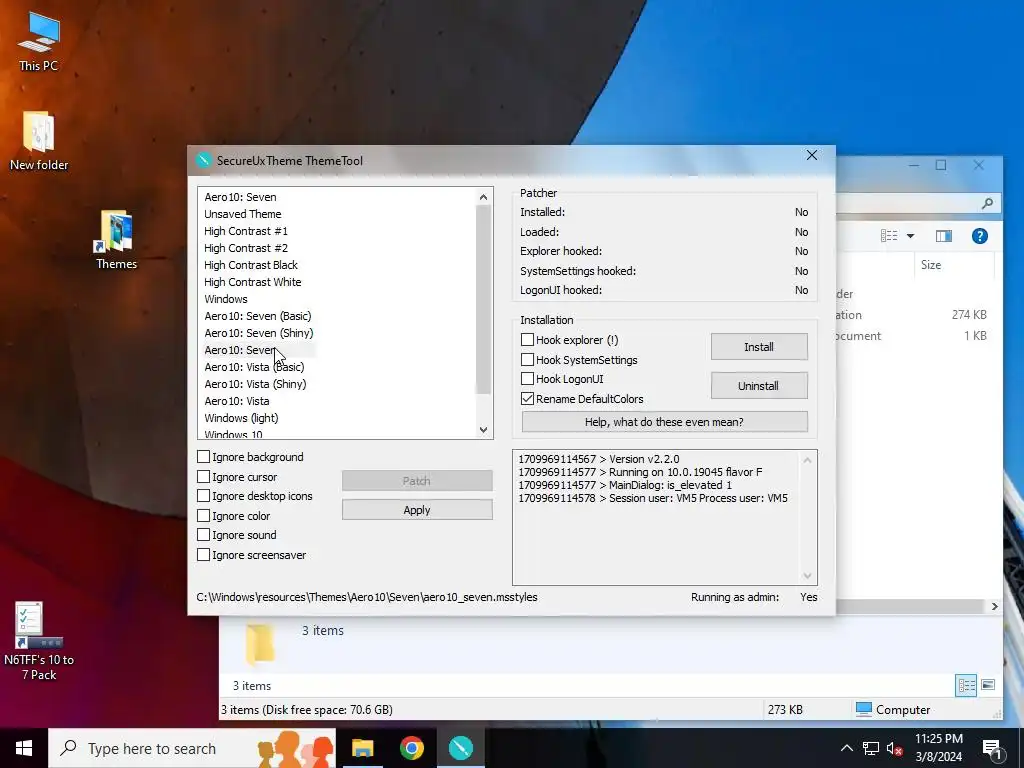Close the SecureUxTheme ThemeTool window

812,155
